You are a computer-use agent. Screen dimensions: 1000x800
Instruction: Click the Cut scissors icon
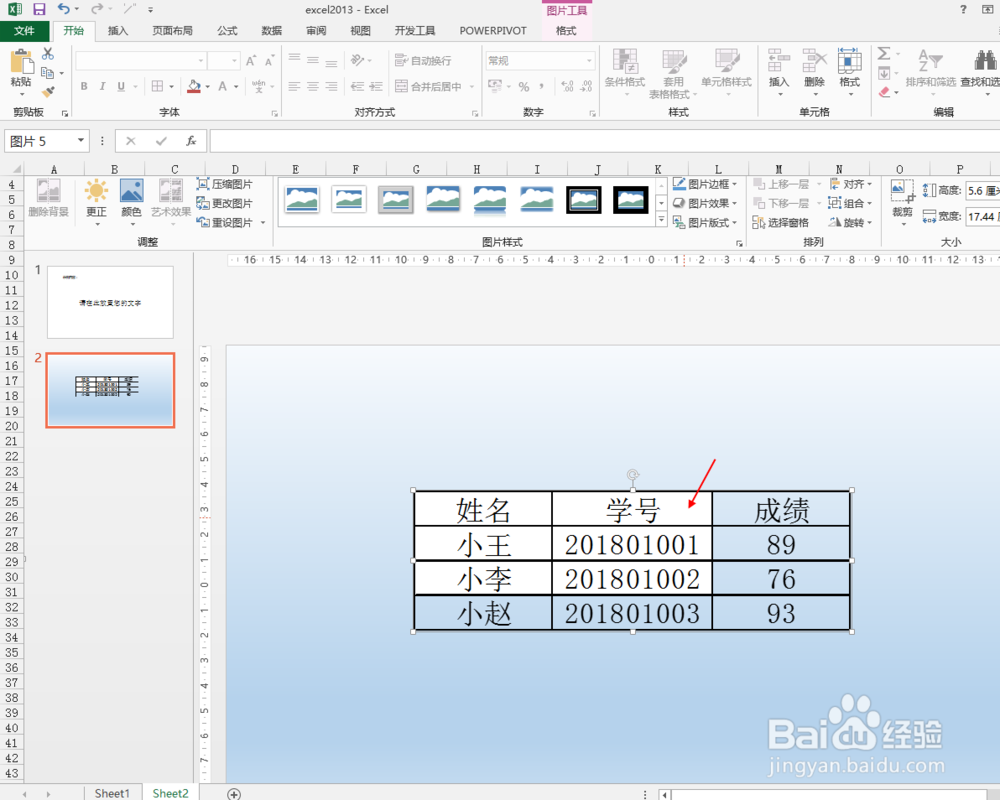coord(48,54)
